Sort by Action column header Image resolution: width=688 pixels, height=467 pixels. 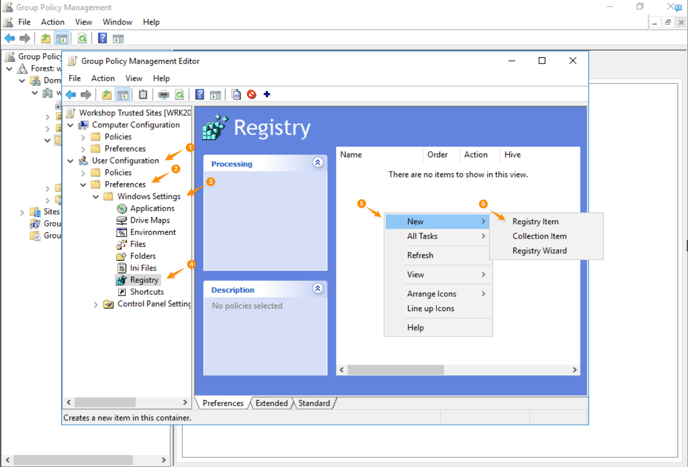[x=480, y=155]
